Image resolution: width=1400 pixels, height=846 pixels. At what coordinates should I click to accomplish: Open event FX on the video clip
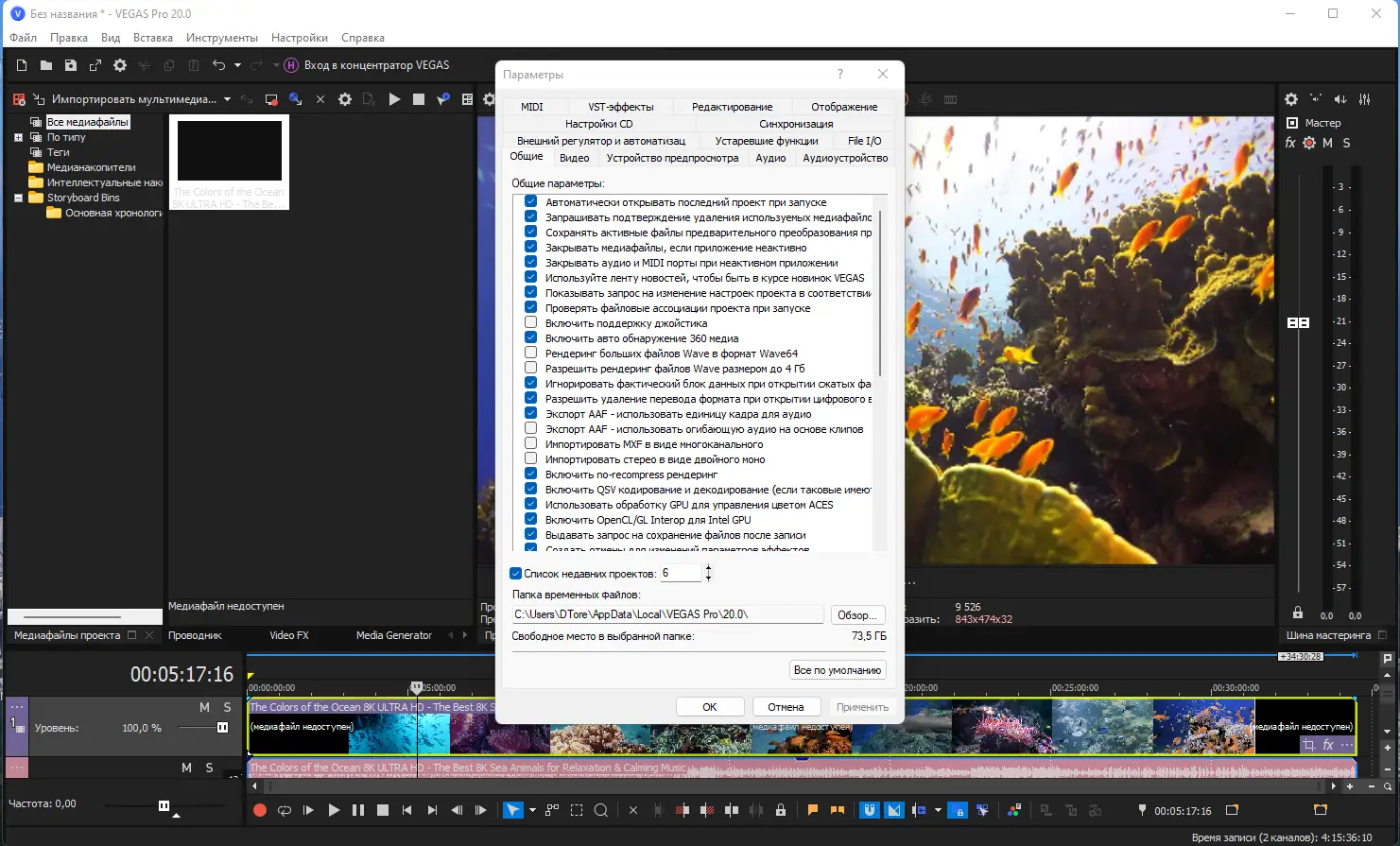pyautogui.click(x=1328, y=745)
